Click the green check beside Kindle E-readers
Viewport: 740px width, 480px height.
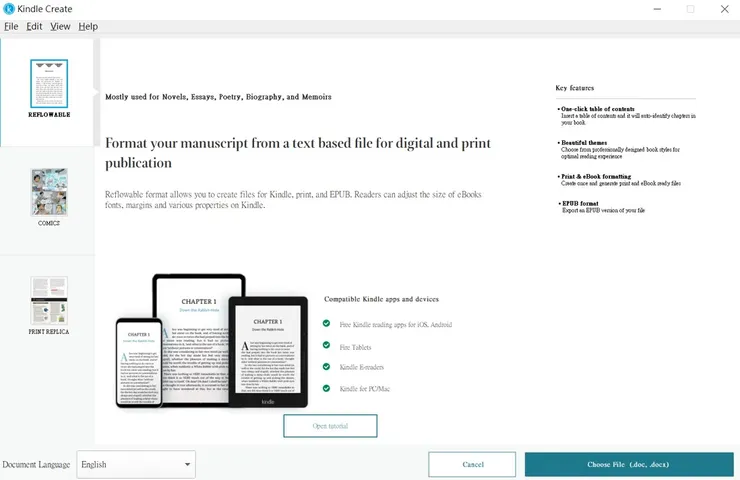[326, 367]
